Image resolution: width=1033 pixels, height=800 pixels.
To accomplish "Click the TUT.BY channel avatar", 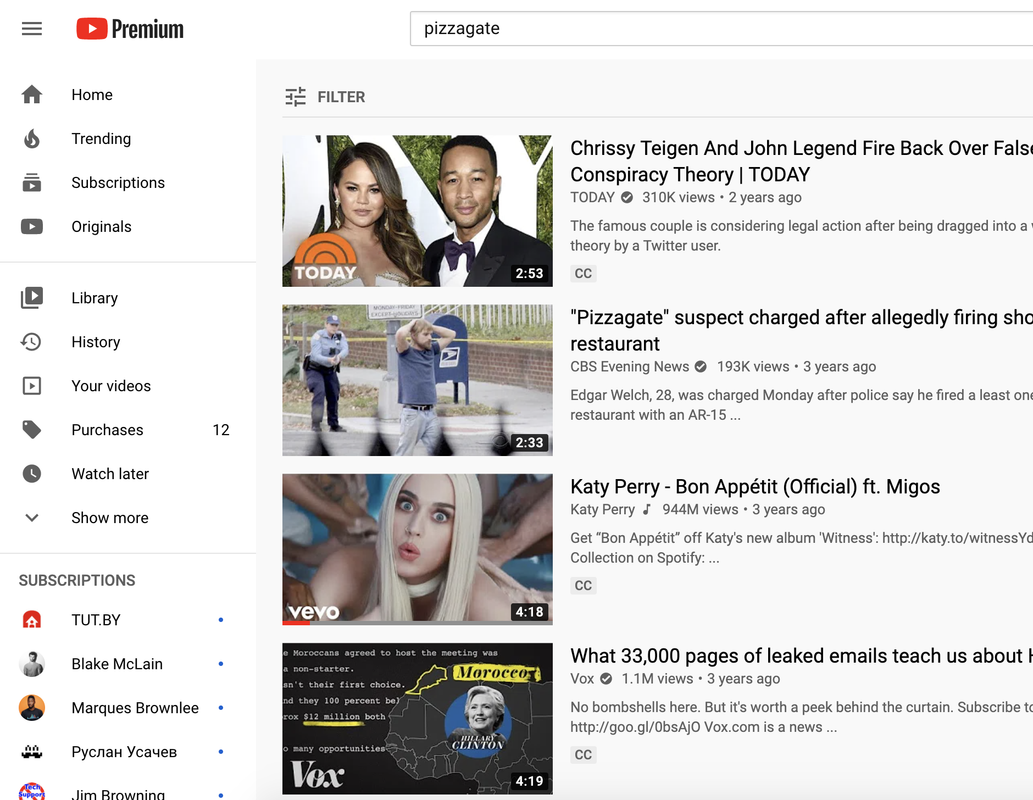I will click(x=32, y=619).
